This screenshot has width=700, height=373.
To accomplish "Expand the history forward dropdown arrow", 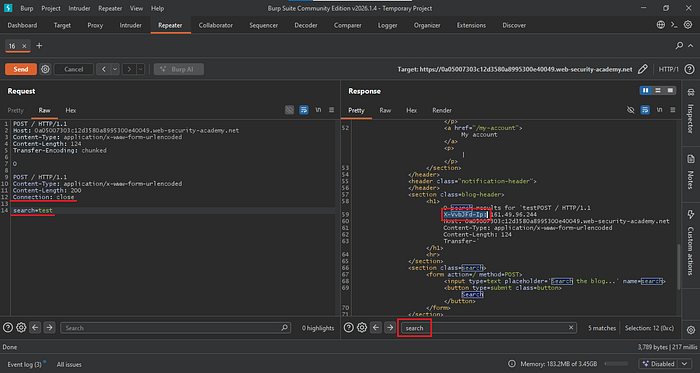I will tap(141, 69).
